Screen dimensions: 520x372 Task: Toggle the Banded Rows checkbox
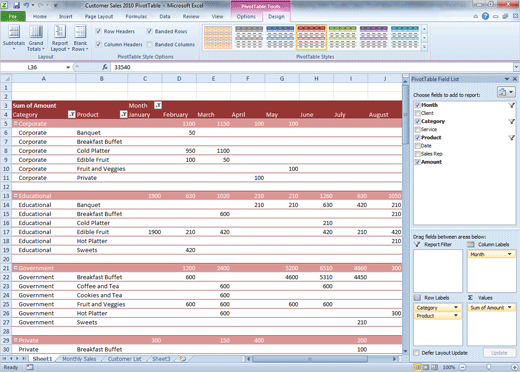click(x=149, y=31)
